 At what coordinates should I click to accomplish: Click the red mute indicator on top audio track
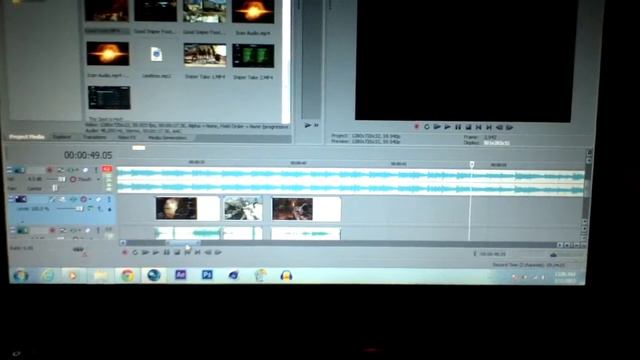[x=107, y=169]
